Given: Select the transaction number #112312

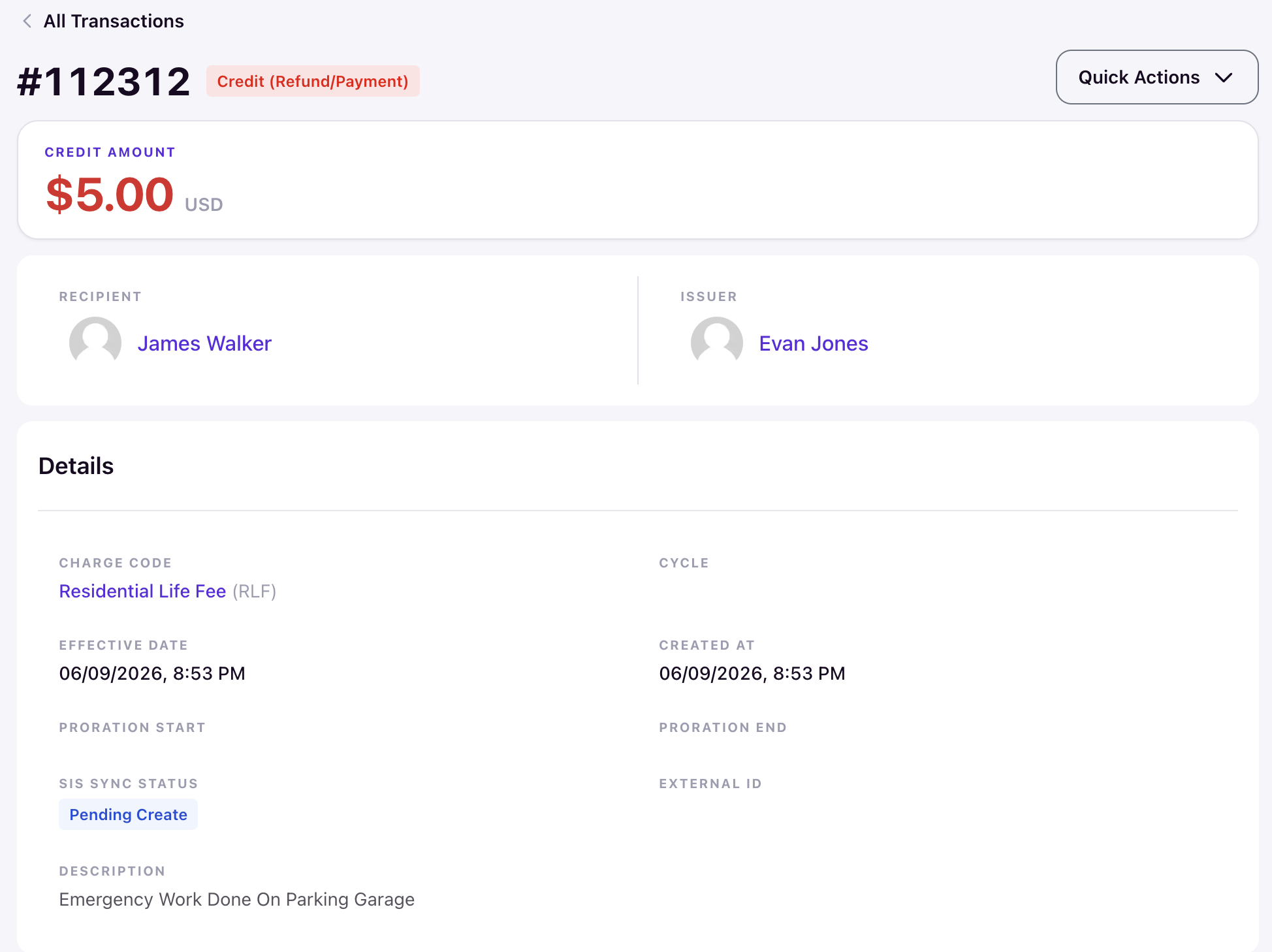Looking at the screenshot, I should [104, 82].
